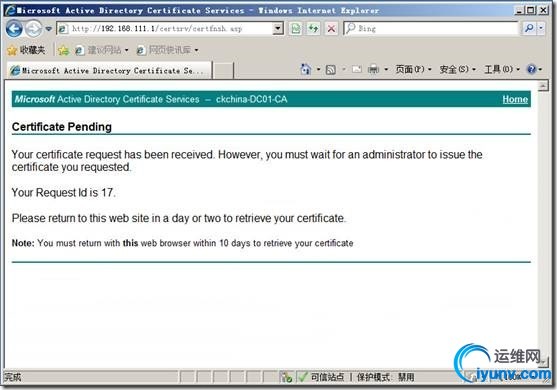Click the Trusted Sites (可信站点) status zone
This screenshot has width=557, height=390.
click(x=327, y=377)
